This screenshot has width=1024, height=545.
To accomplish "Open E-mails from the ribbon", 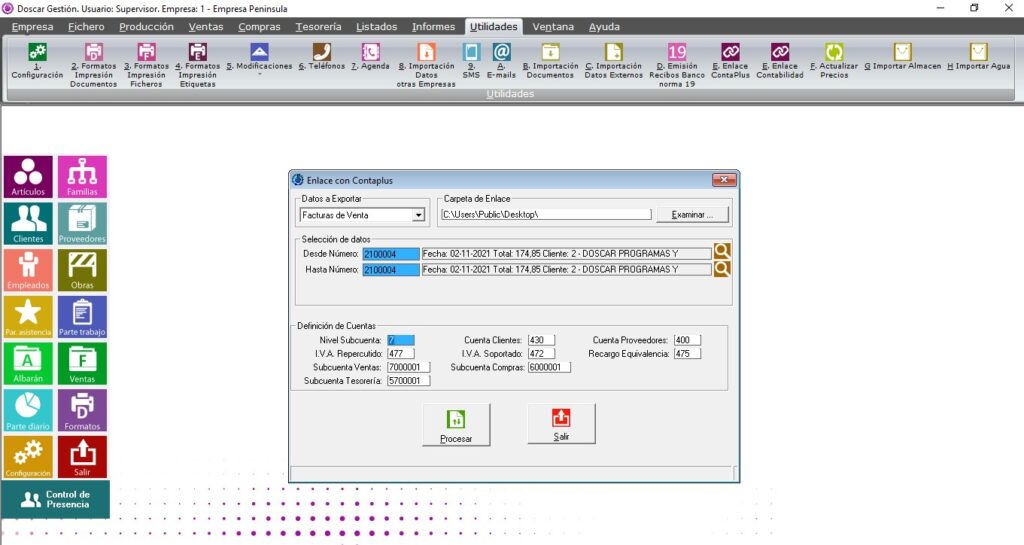I will pos(501,57).
